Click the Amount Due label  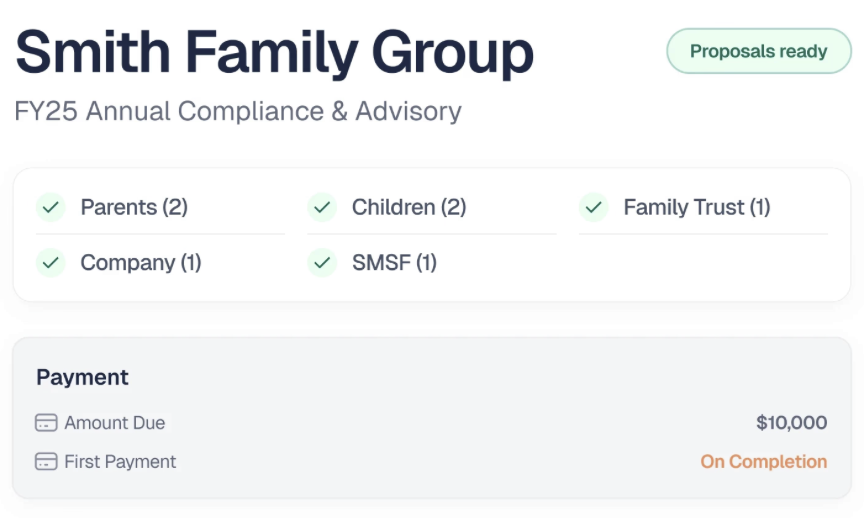(115, 423)
